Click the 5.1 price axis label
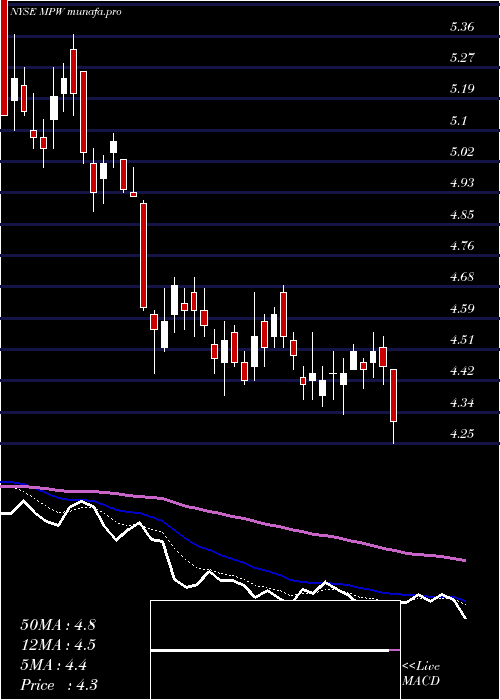 coord(458,121)
